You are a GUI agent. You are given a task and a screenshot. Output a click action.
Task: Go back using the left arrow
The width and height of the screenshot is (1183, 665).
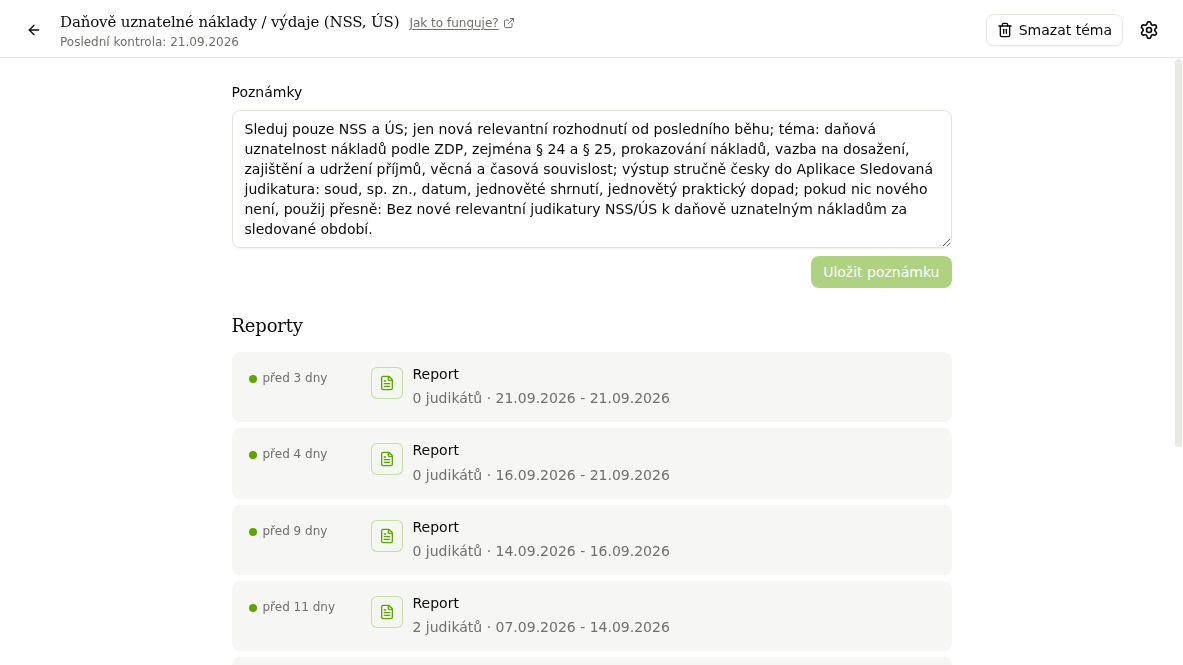click(x=34, y=30)
